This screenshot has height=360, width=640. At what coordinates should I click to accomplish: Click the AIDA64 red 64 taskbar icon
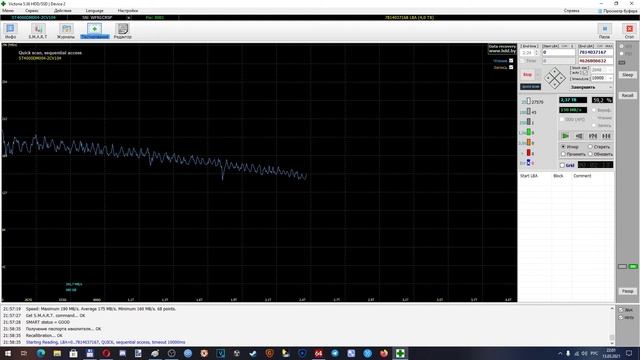pyautogui.click(x=318, y=353)
